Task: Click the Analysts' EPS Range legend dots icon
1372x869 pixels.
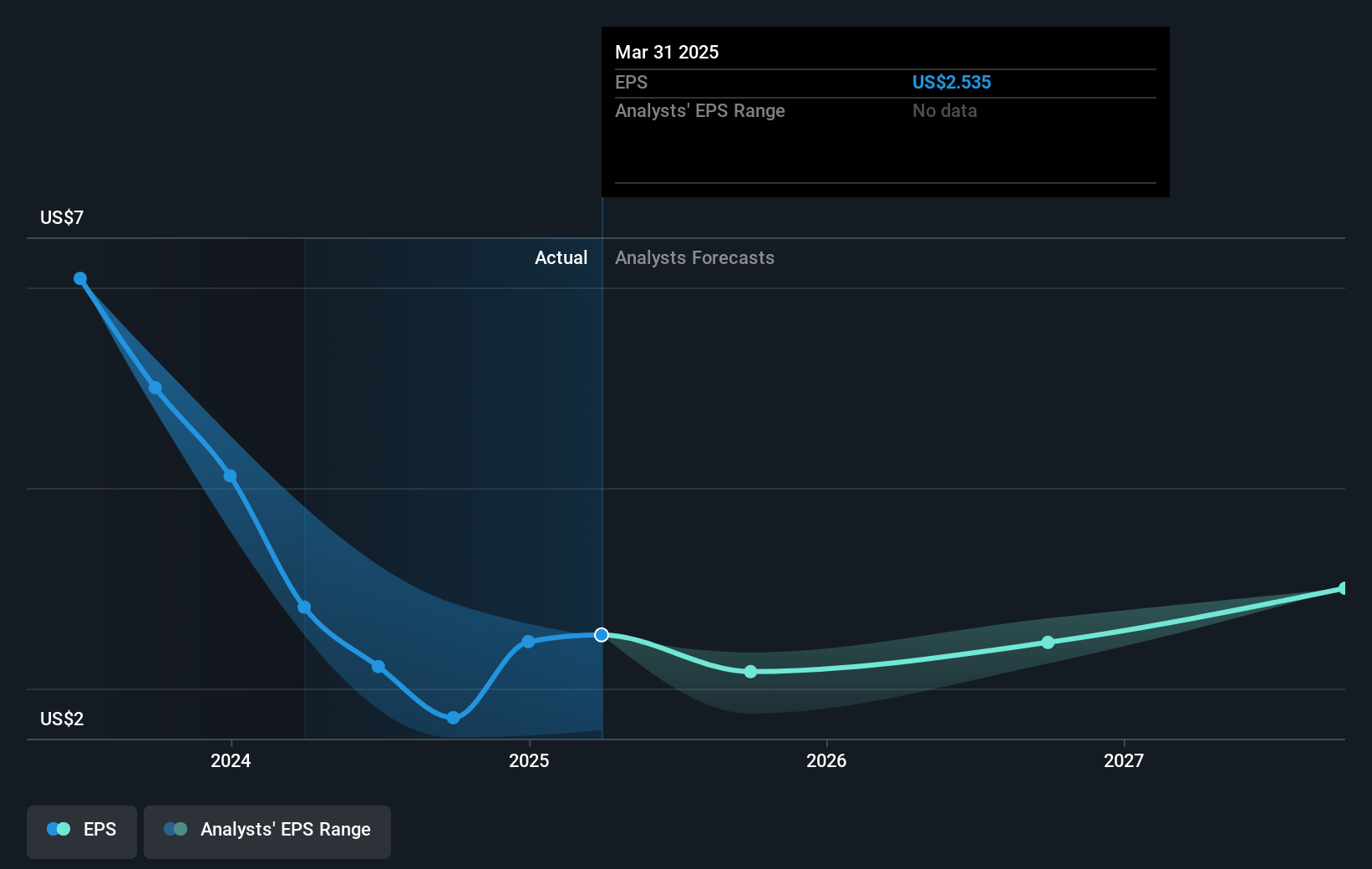Action: 175,829
